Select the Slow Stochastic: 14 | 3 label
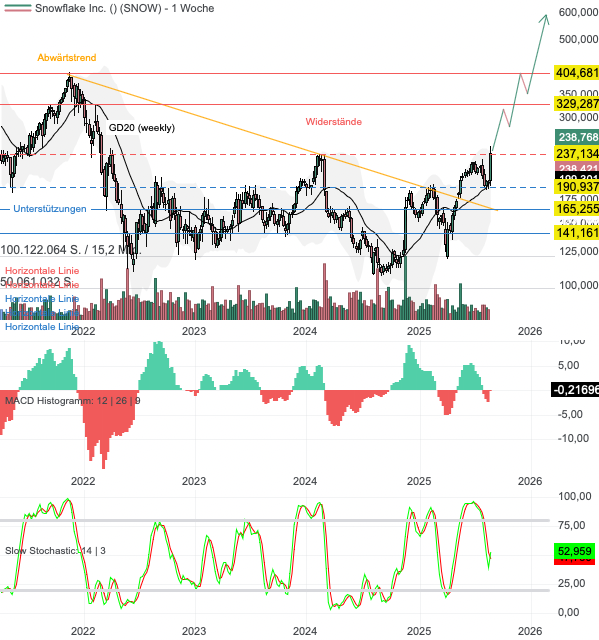This screenshot has height=640, width=599. click(55, 551)
